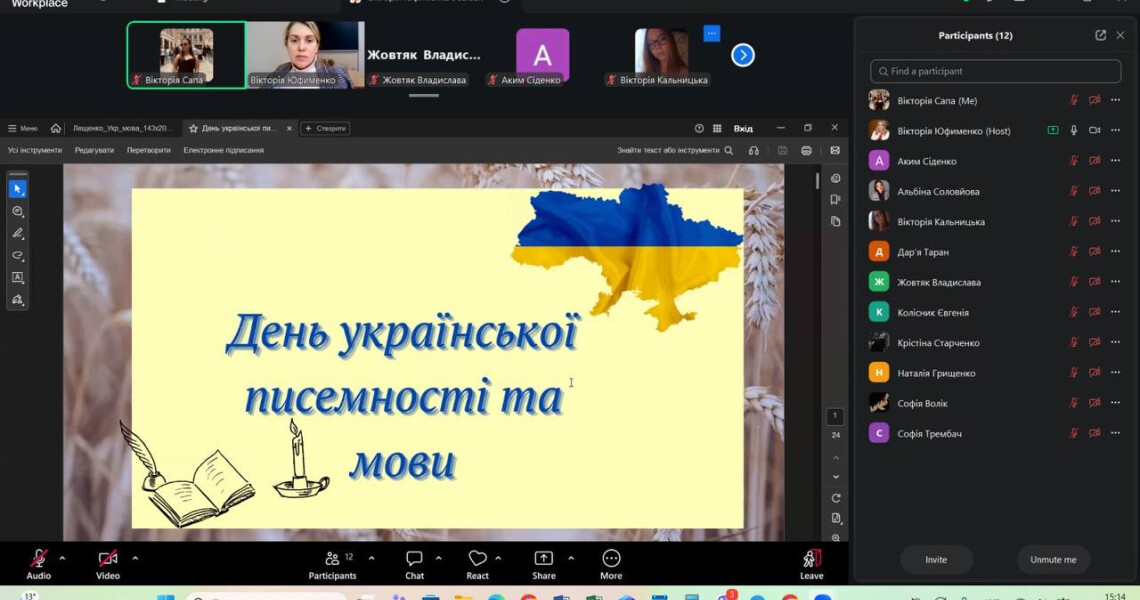Viewport: 1140px width, 600px height.
Task: Select the highlighter pen tool
Action: pyautogui.click(x=18, y=233)
